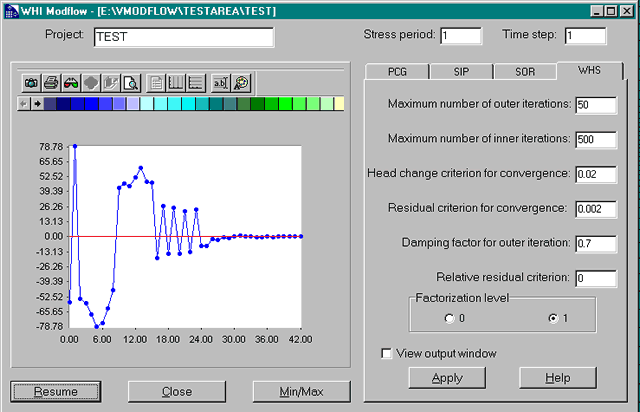
Task: Click the Project name field
Action: 184,37
